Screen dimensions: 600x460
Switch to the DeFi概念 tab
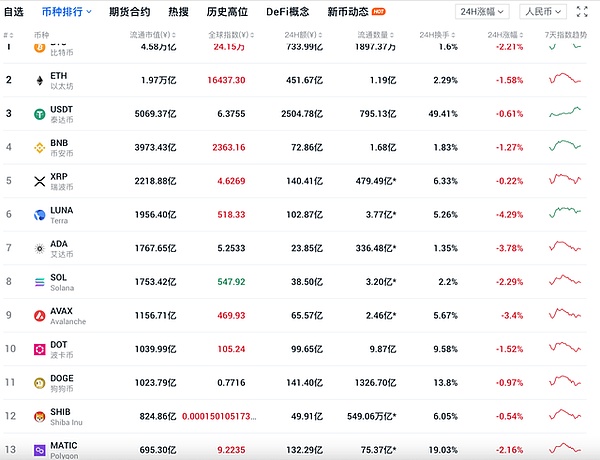(288, 12)
